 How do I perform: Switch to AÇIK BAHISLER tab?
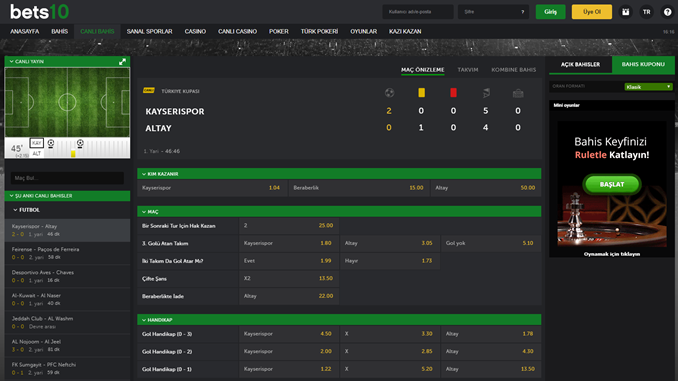pyautogui.click(x=580, y=64)
